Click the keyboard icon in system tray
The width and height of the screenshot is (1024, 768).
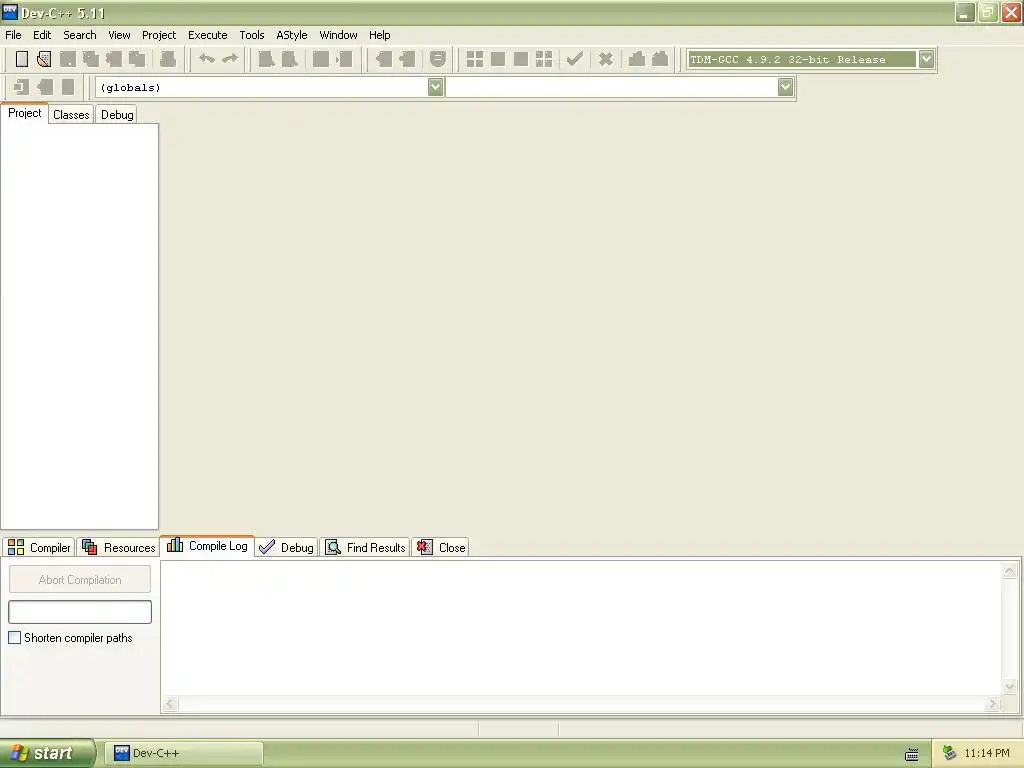click(x=912, y=754)
